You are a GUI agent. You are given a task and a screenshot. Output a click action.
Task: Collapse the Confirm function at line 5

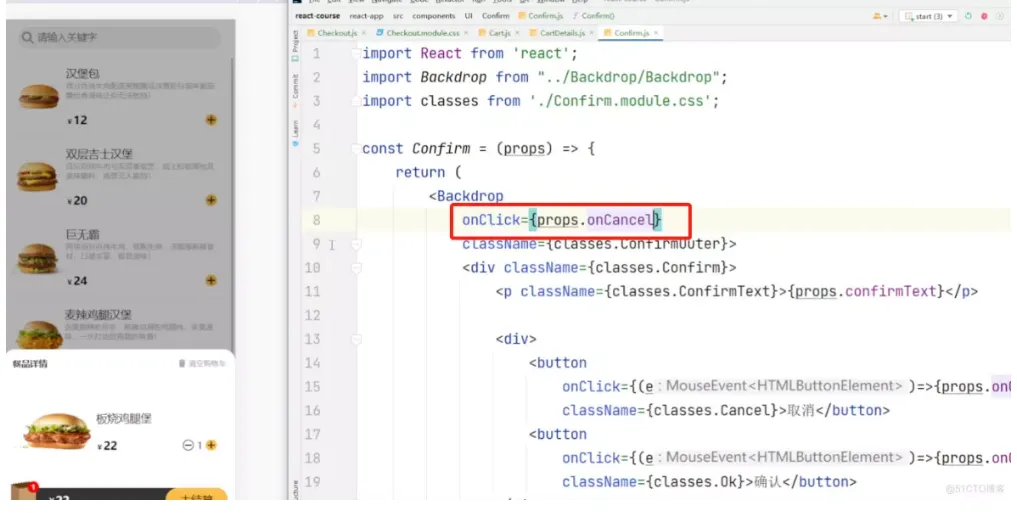coord(356,149)
